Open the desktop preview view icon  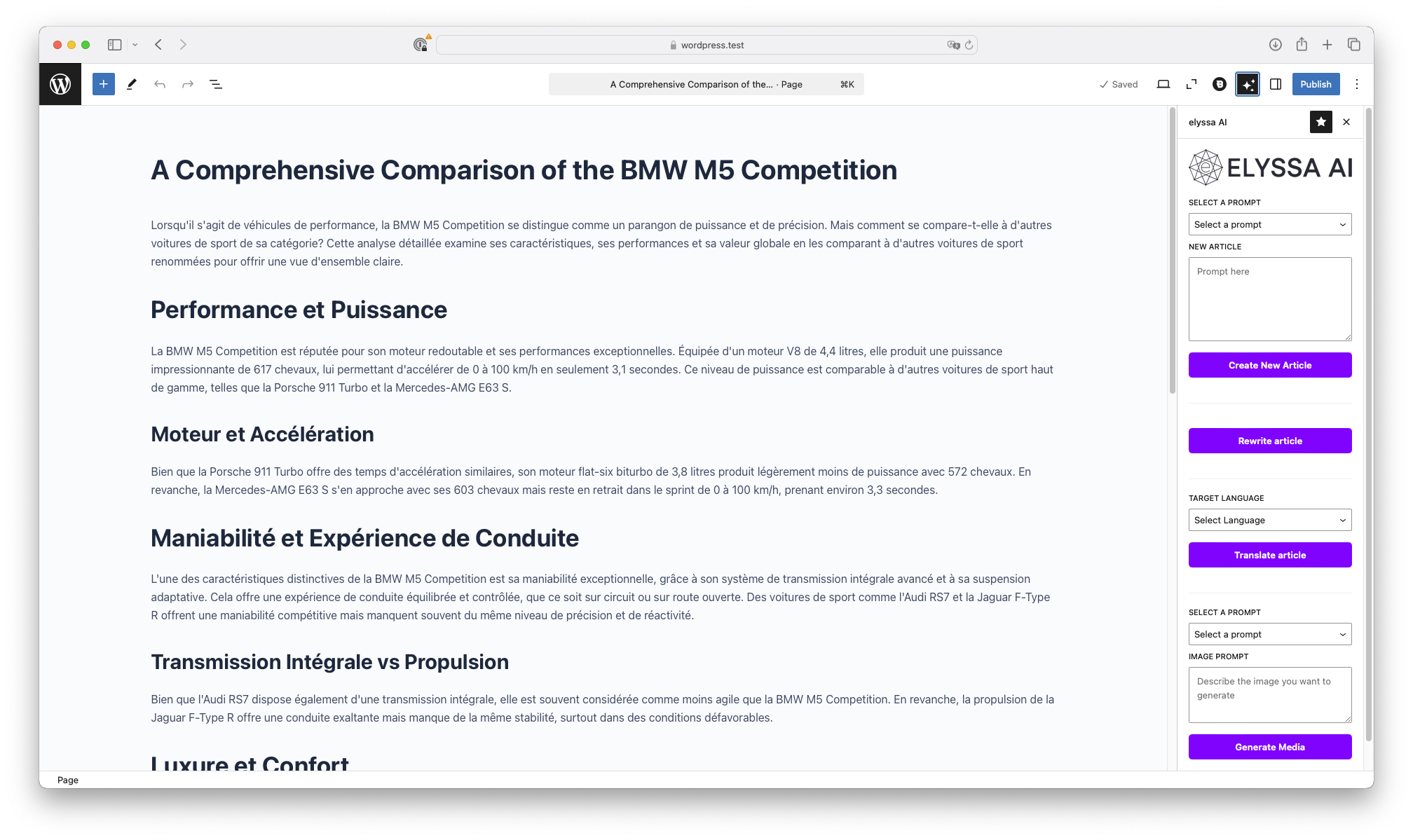tap(1163, 84)
